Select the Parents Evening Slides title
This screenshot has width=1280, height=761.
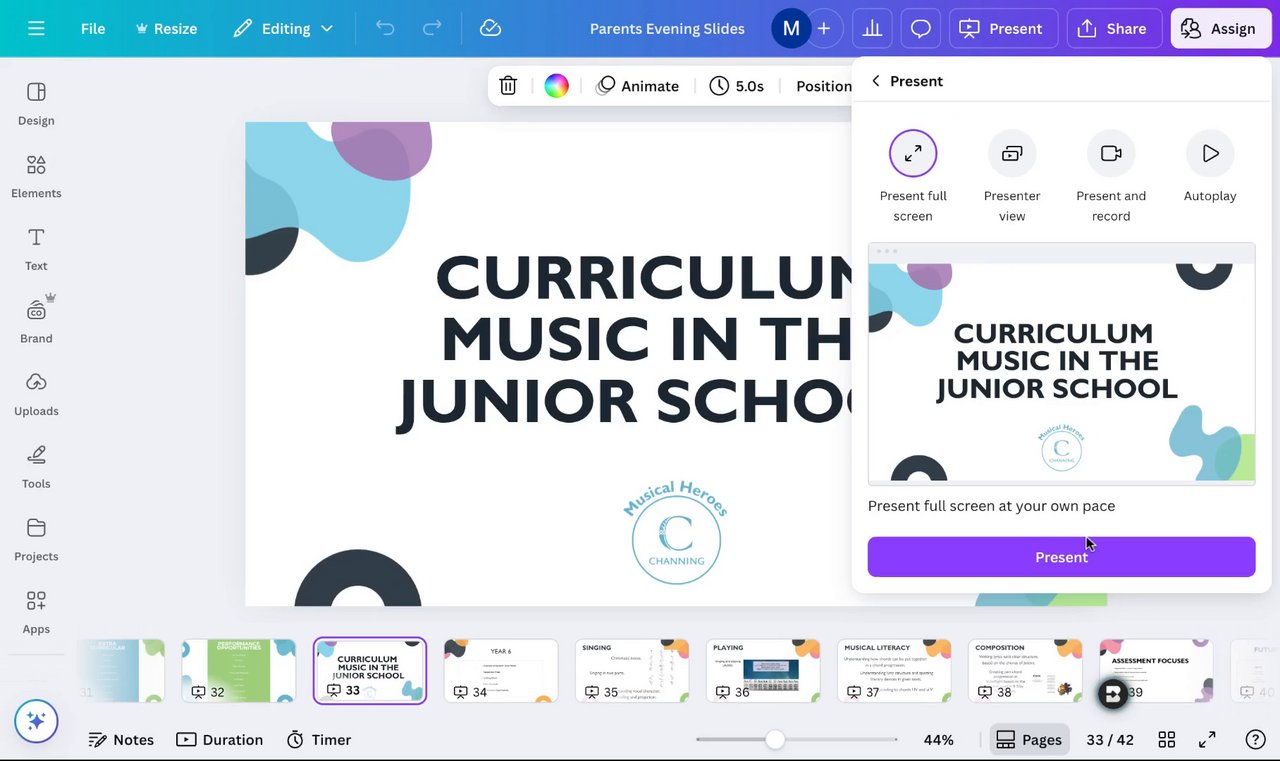(x=667, y=29)
